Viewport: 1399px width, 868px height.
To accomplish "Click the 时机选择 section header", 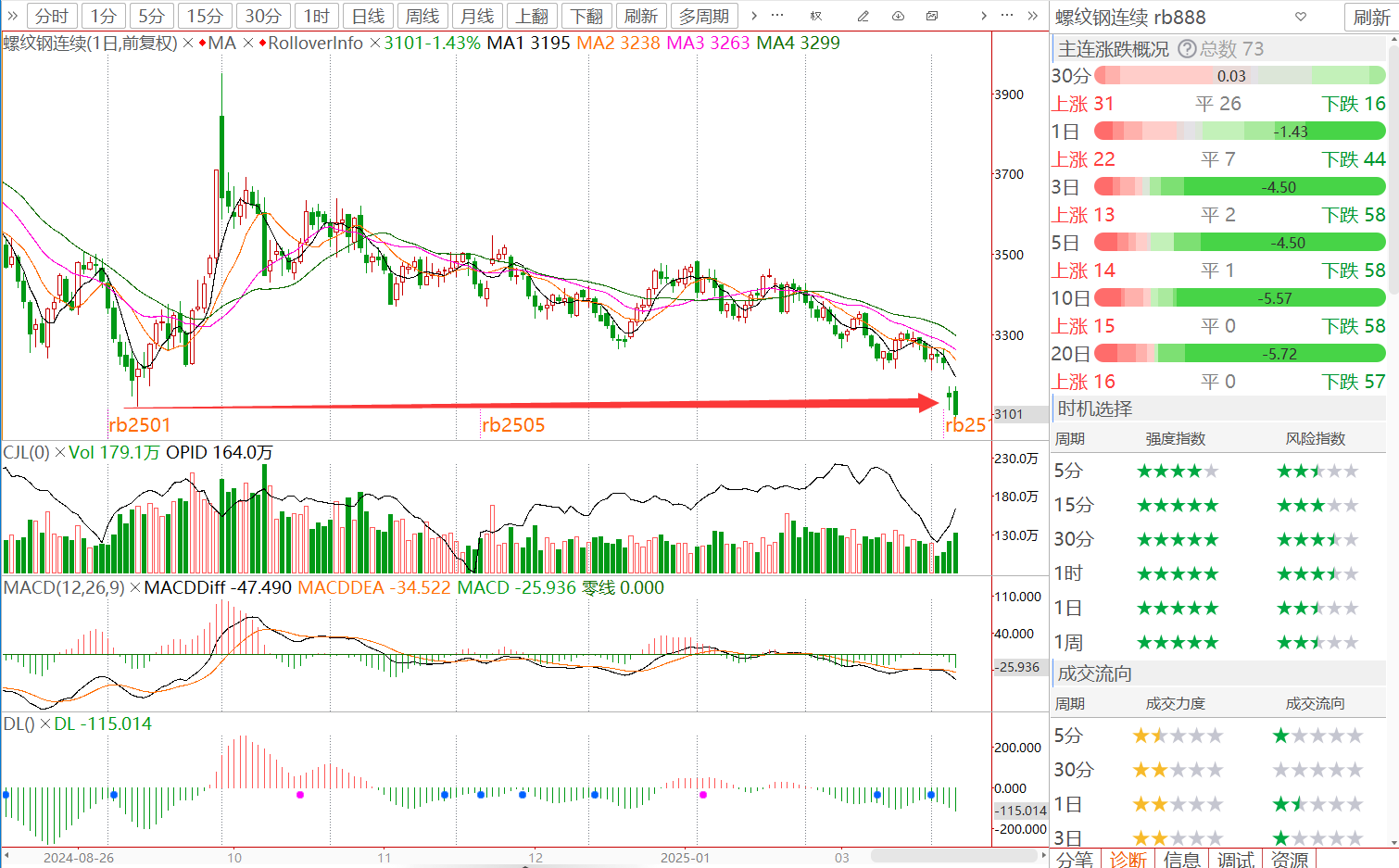I will click(1219, 409).
